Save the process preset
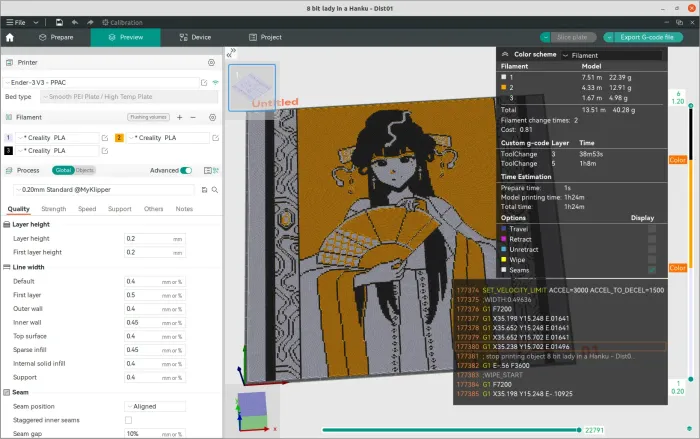 [x=204, y=190]
